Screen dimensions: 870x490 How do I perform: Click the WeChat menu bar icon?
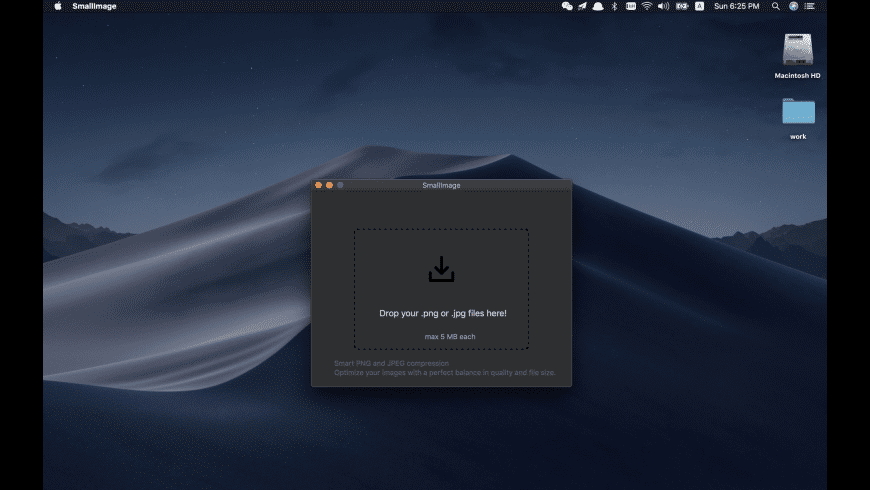pyautogui.click(x=566, y=6)
